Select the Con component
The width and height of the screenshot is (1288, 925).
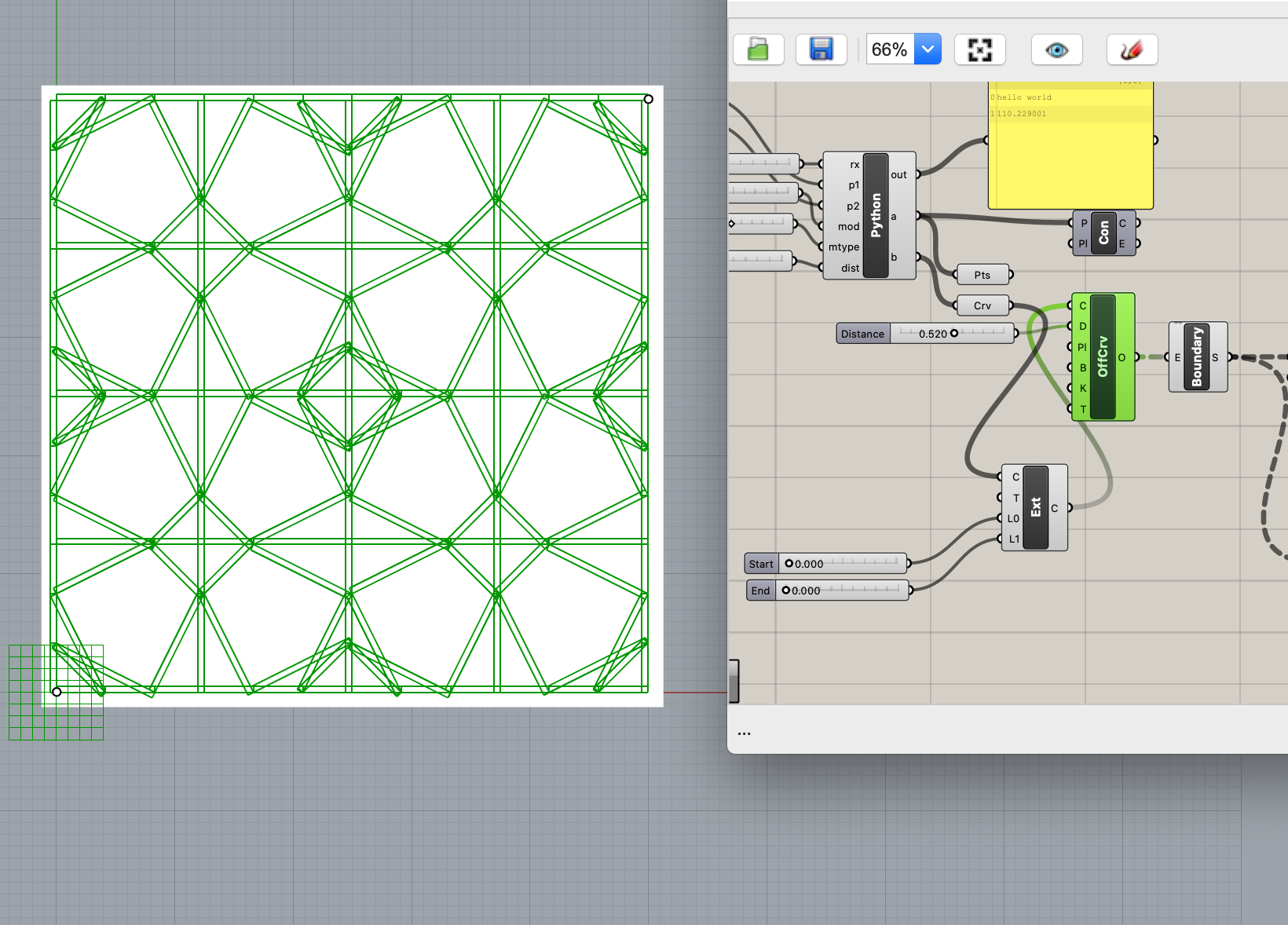[x=1102, y=233]
